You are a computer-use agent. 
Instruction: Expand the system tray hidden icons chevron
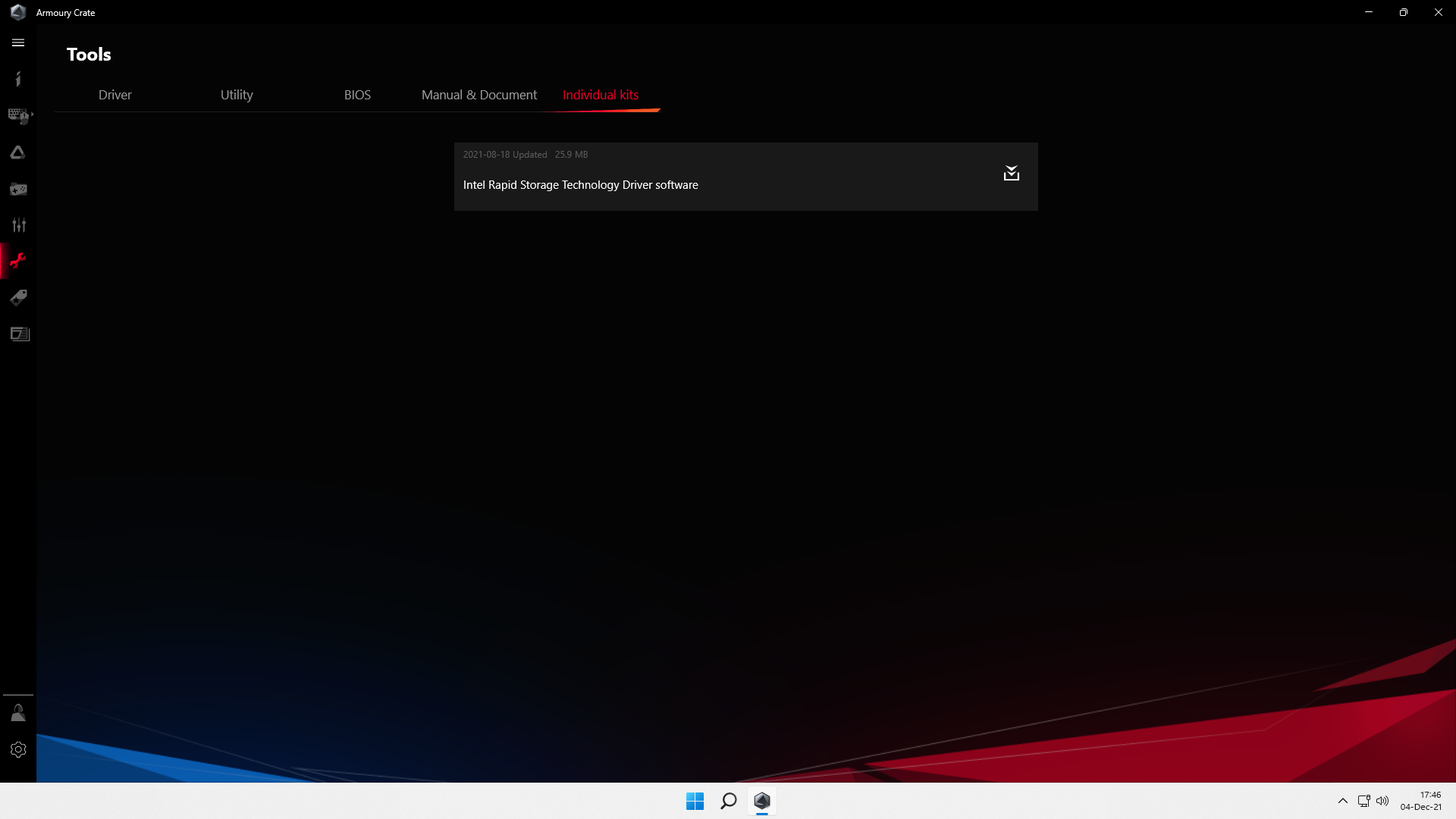1342,801
